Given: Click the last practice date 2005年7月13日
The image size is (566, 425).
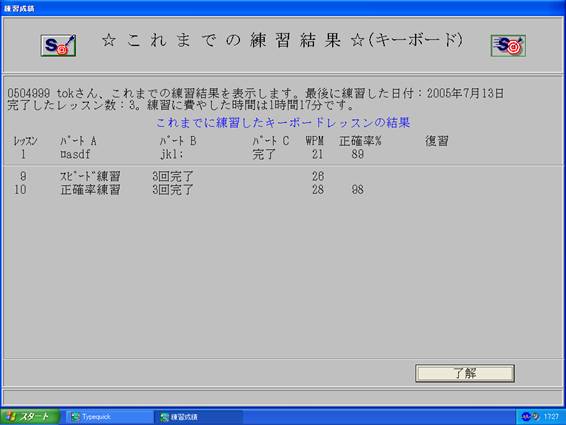Looking at the screenshot, I should (x=465, y=94).
